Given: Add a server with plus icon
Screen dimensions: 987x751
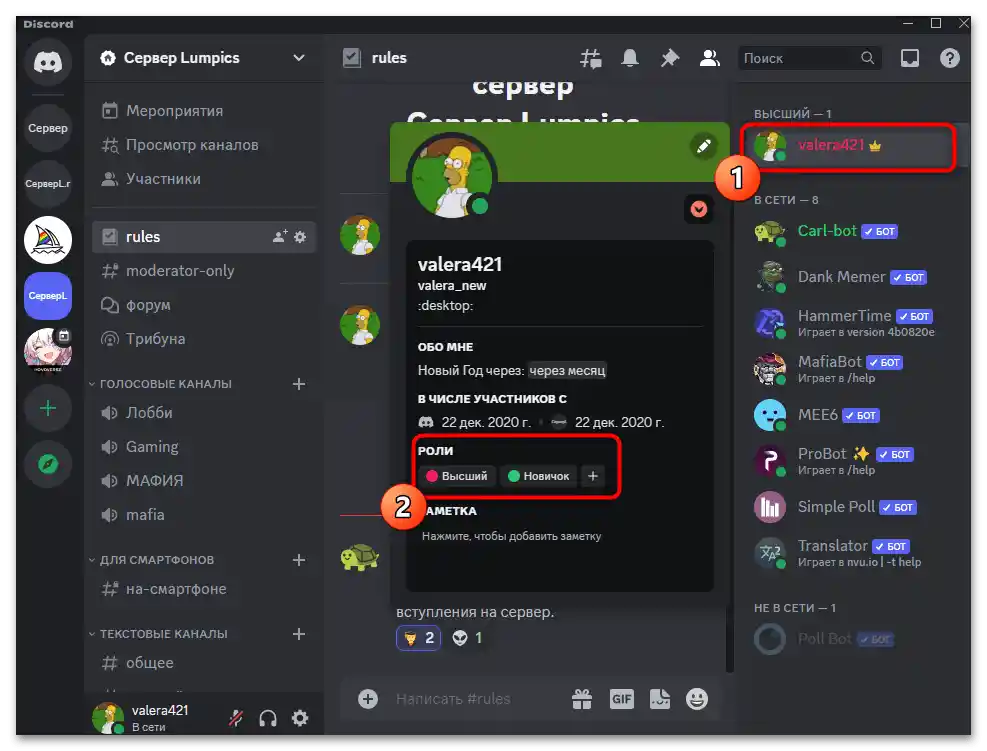Looking at the screenshot, I should (x=48, y=409).
